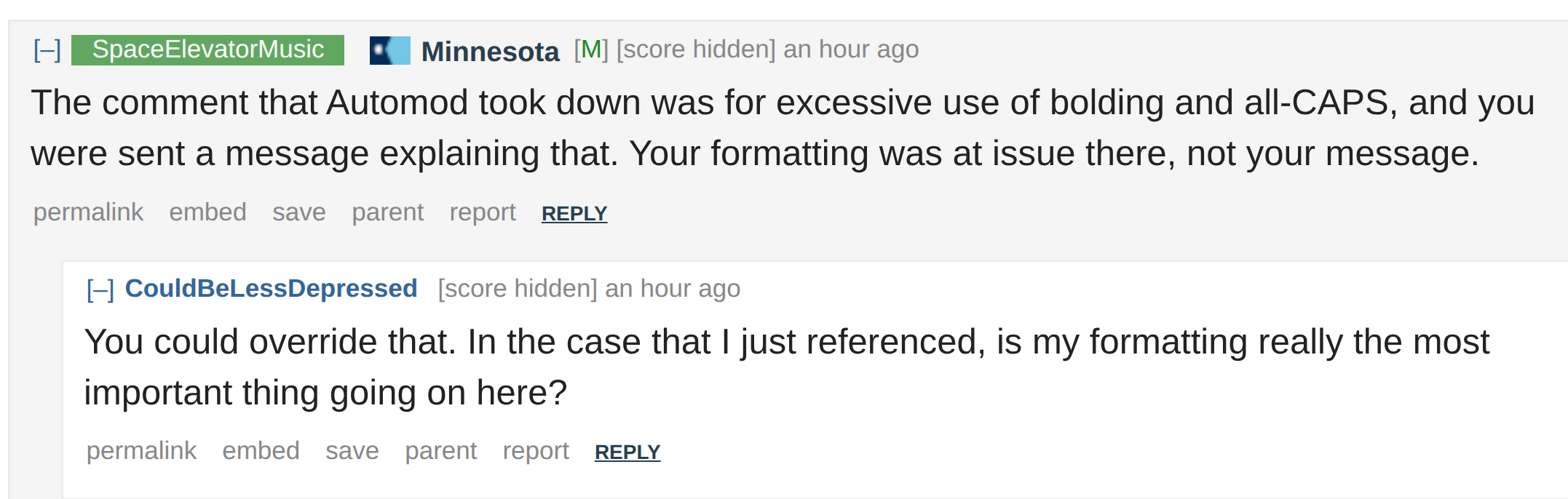Save the moderator's comment
Screen dimensions: 1568x499
pyautogui.click(x=298, y=212)
